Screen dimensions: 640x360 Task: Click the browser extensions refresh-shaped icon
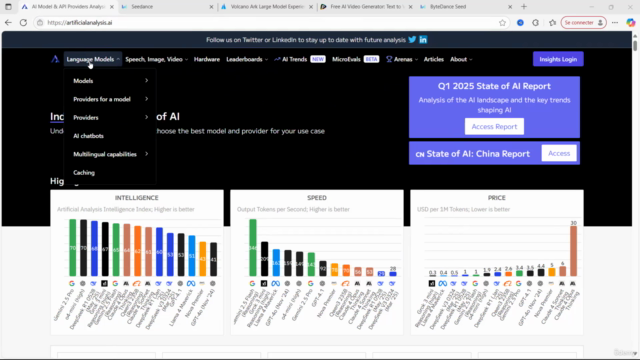point(536,22)
